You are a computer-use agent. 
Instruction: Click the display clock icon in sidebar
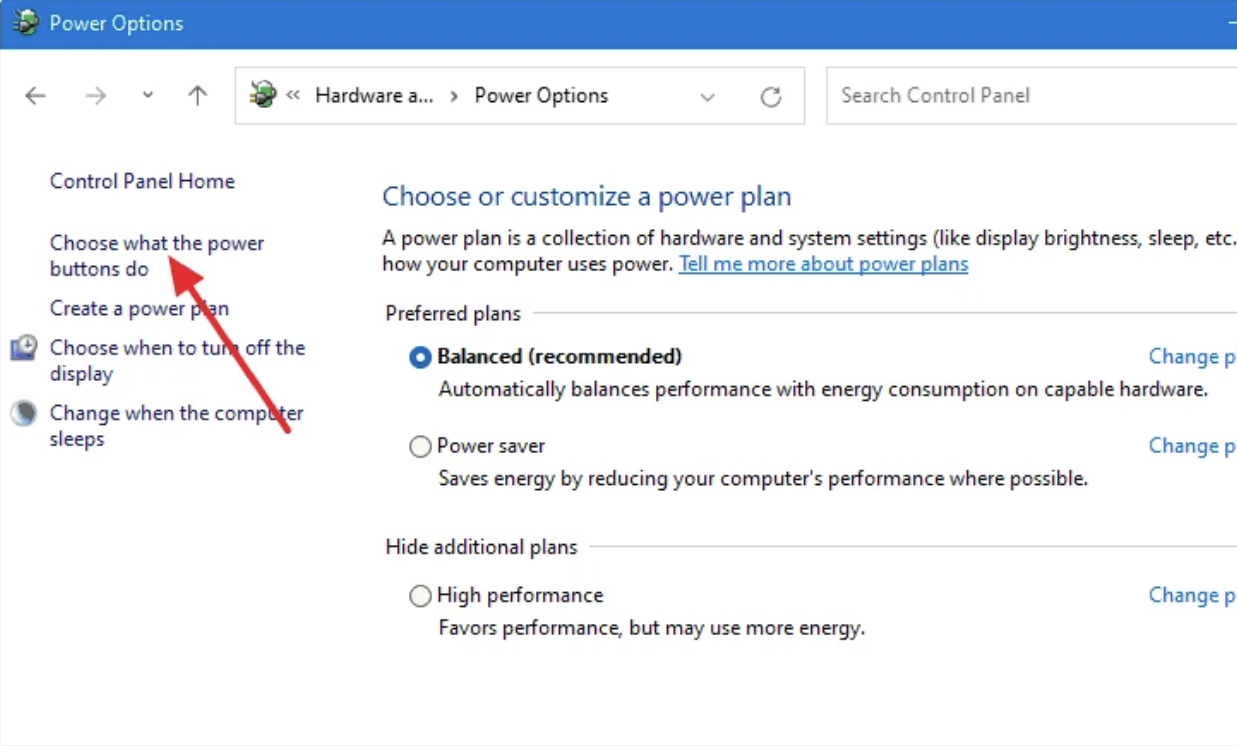(x=24, y=348)
